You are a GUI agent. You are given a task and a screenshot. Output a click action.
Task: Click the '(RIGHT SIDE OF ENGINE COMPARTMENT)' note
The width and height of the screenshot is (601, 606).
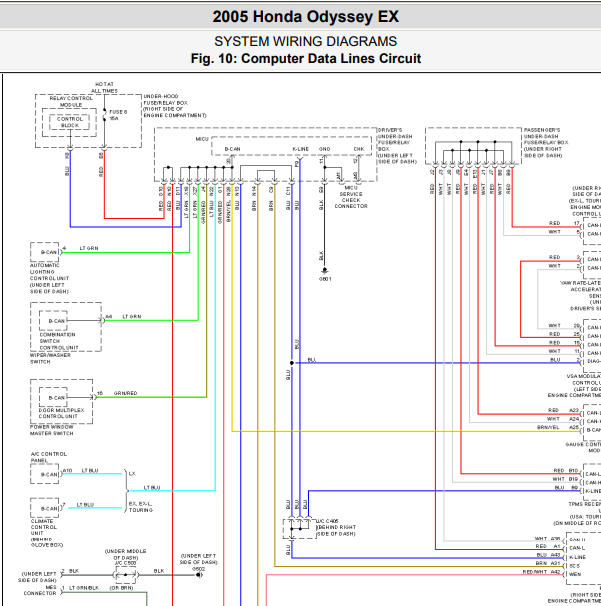point(175,112)
